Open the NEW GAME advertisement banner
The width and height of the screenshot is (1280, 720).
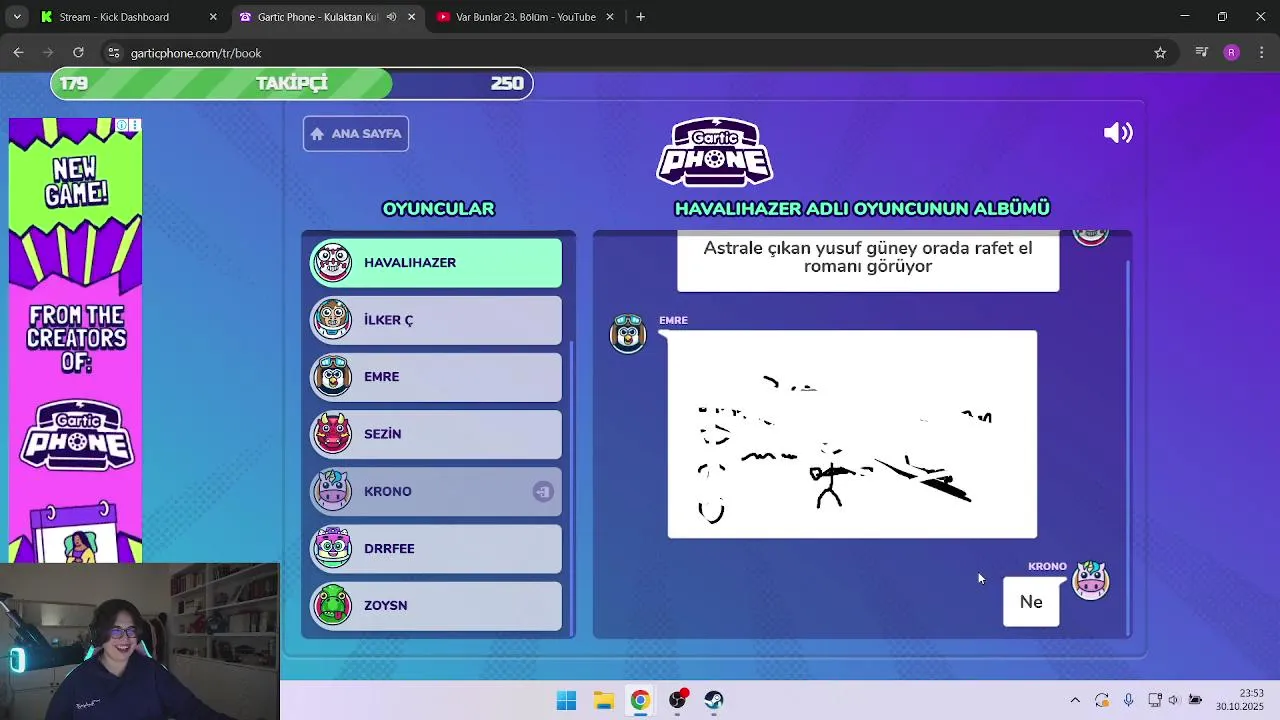pos(75,340)
